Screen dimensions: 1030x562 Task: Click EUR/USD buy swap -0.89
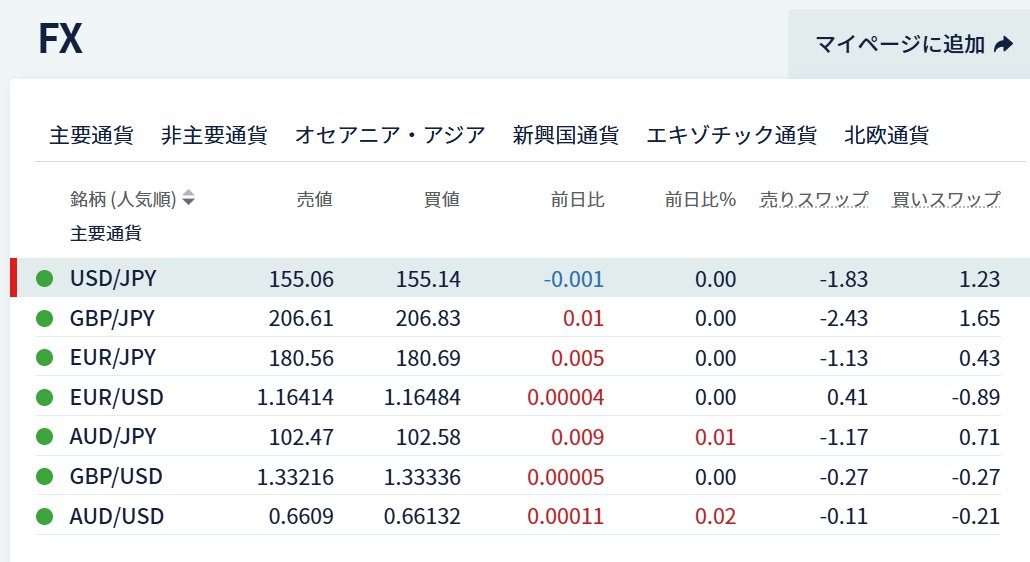[x=975, y=398]
